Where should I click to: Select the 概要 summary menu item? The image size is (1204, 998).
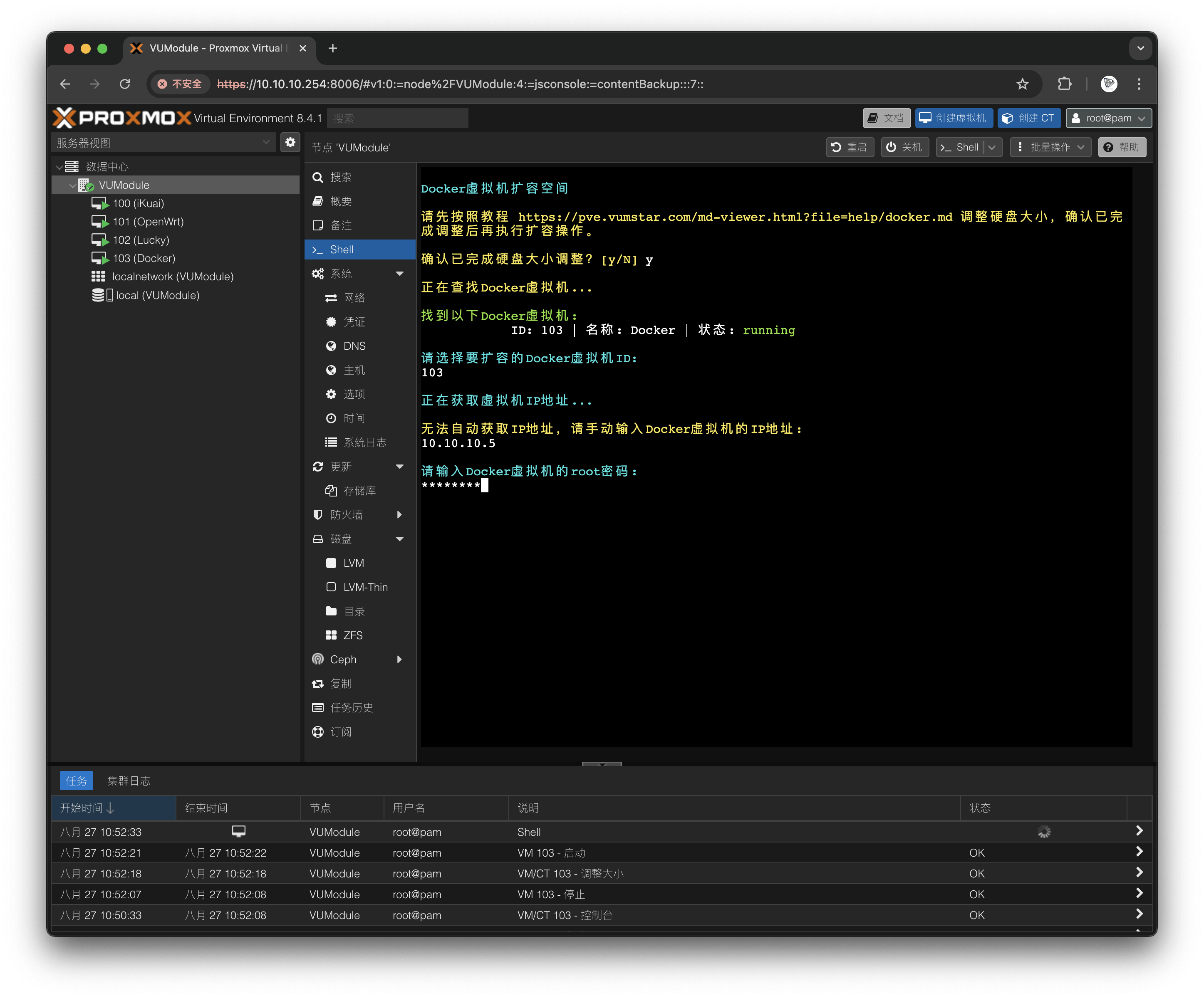[341, 201]
